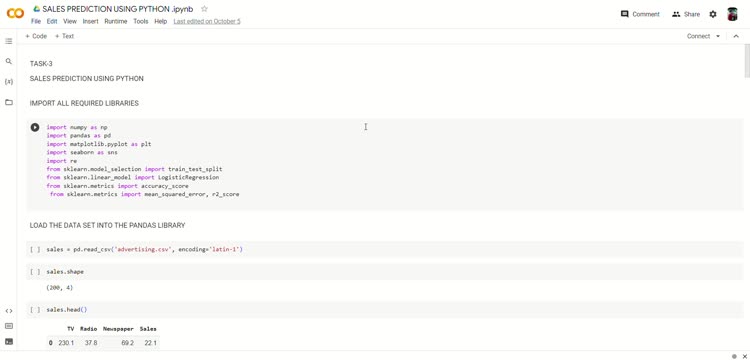Screen dimensions: 750x360
Task: Open the Insert menu
Action: tap(90, 22)
